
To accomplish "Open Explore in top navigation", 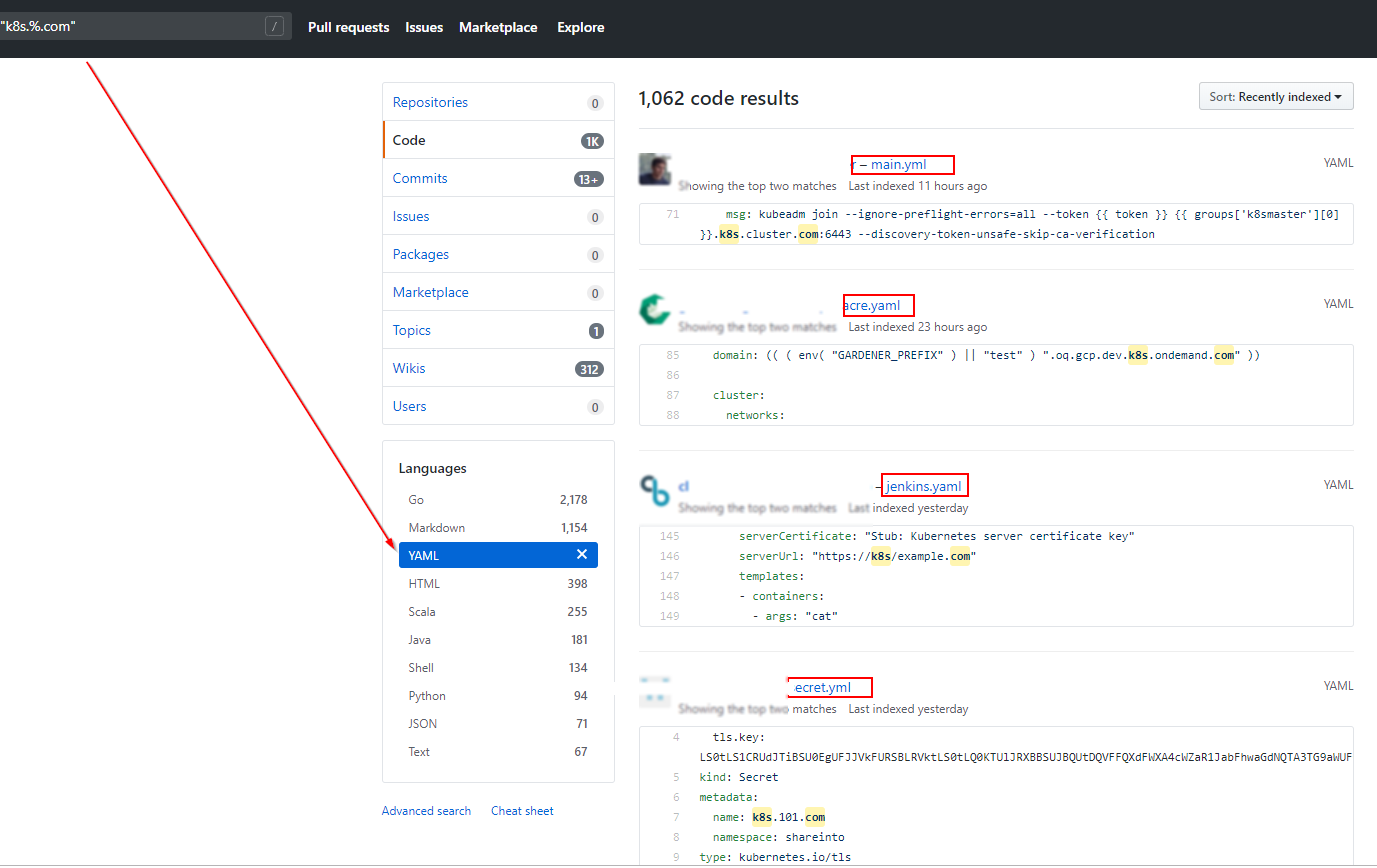I will tap(581, 27).
